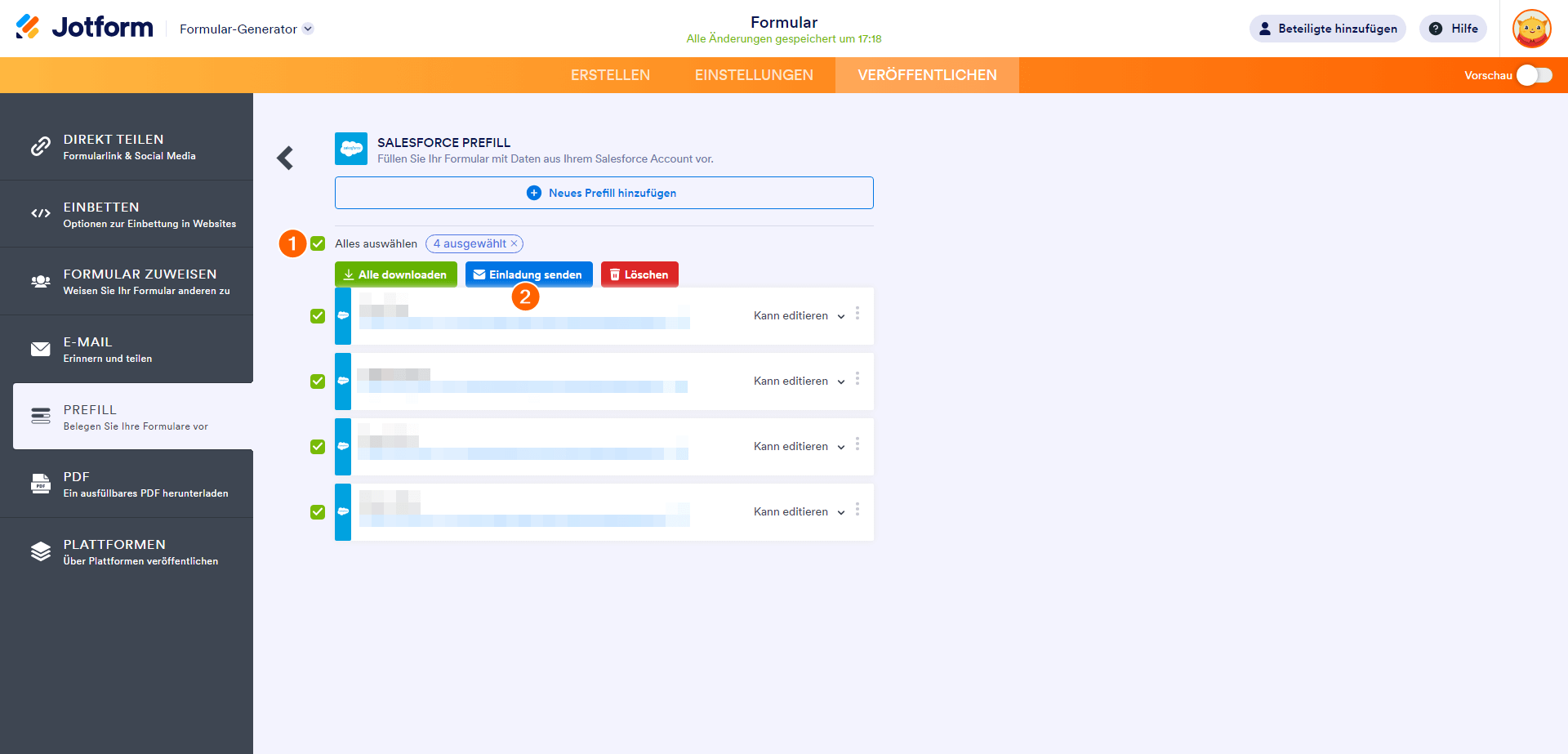1568x754 pixels.
Task: Open 'Kann editieren' dropdown on fourth row
Action: click(x=799, y=512)
